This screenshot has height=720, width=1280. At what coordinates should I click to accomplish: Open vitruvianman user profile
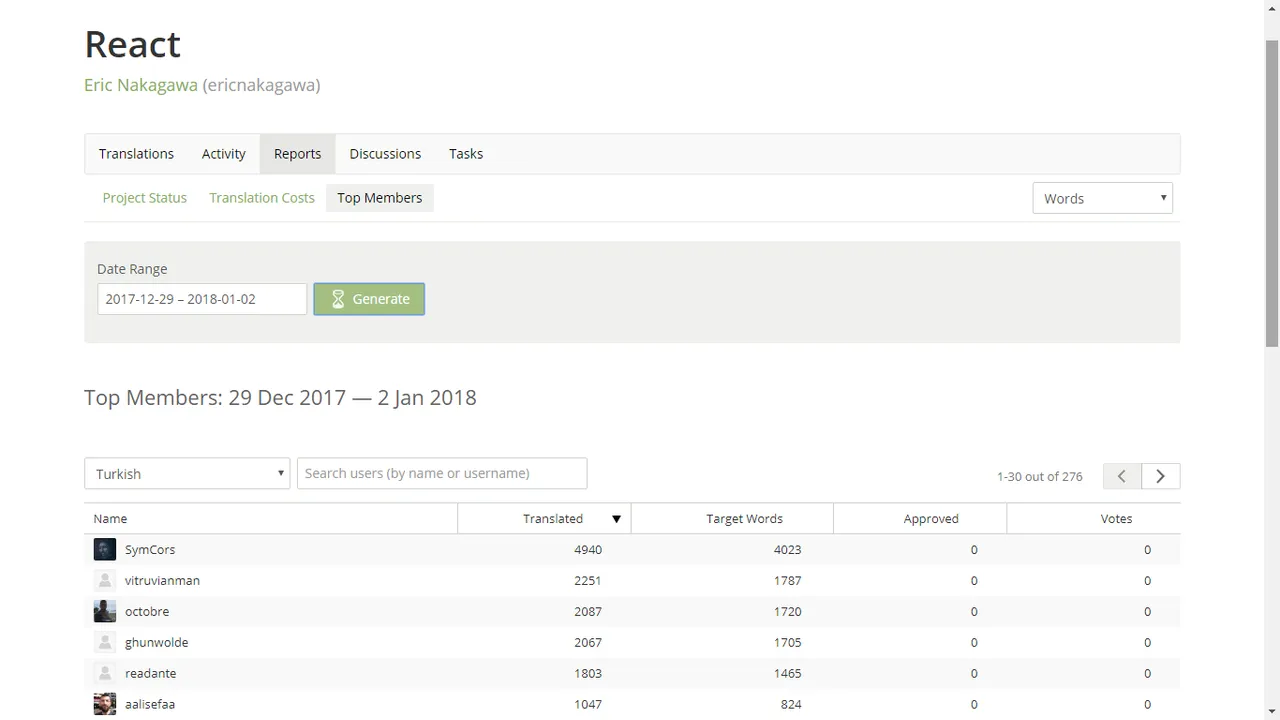pyautogui.click(x=162, y=580)
